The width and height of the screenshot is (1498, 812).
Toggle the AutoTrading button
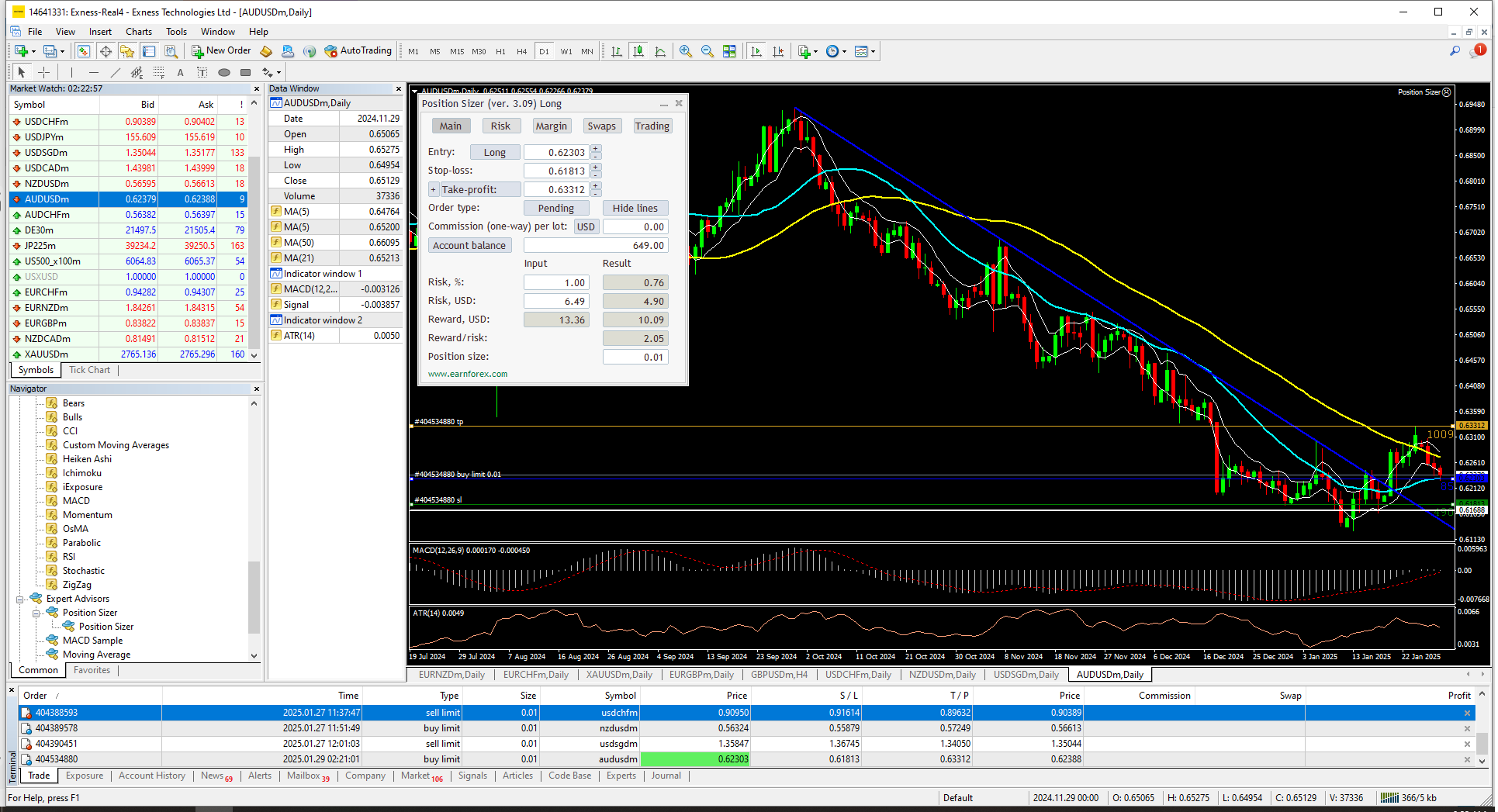(358, 51)
